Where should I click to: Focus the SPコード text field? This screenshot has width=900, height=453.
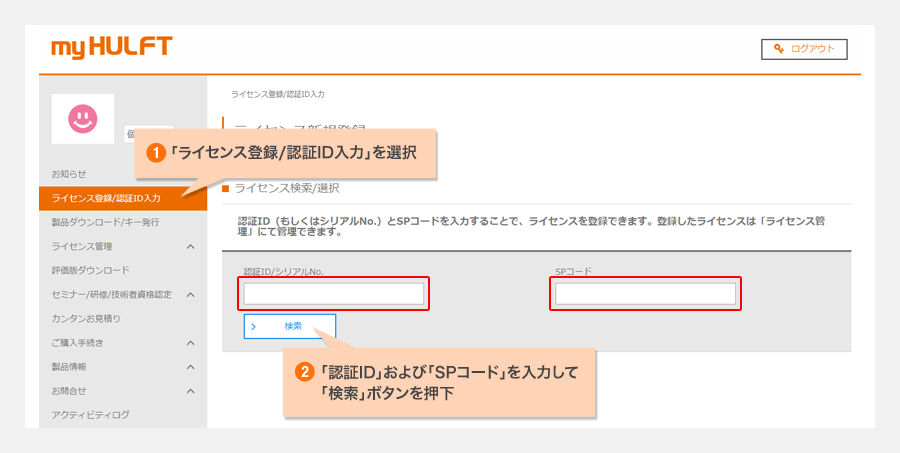(645, 294)
